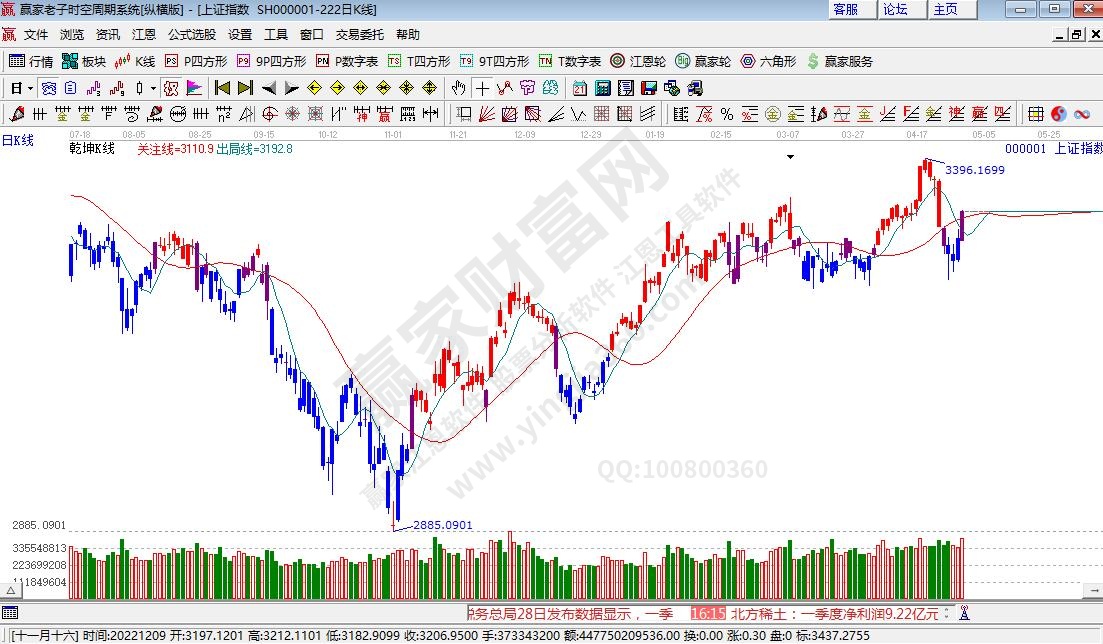Jump to first bar with skip-to-start arrow
This screenshot has width=1103, height=644.
point(222,88)
